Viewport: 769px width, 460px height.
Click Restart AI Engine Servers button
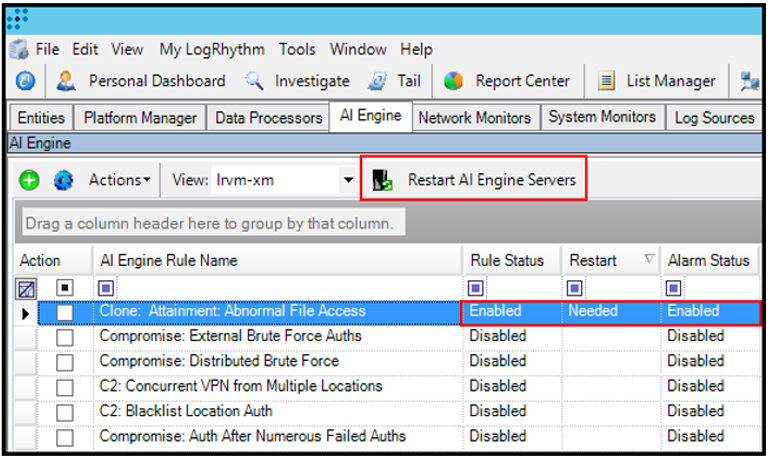[x=473, y=179]
